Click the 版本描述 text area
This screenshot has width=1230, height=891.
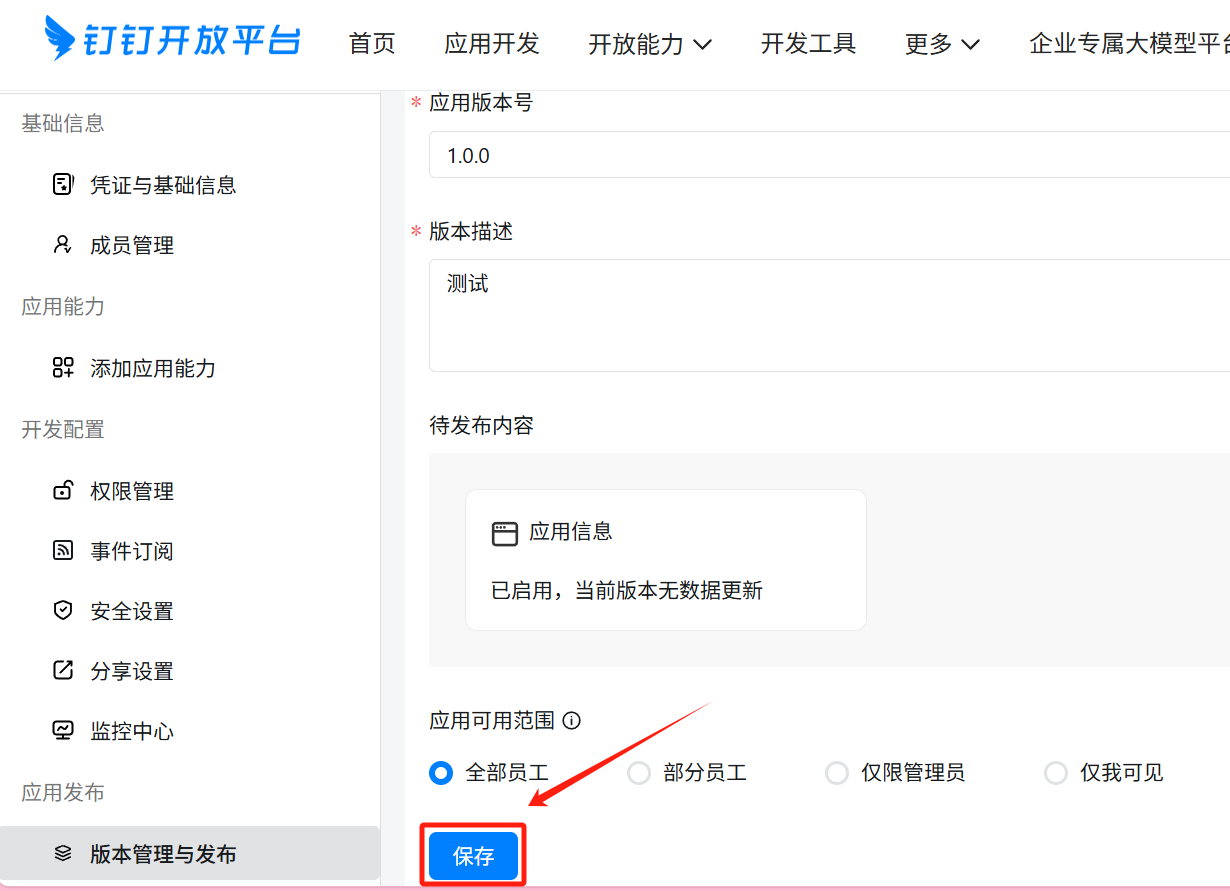click(x=829, y=315)
